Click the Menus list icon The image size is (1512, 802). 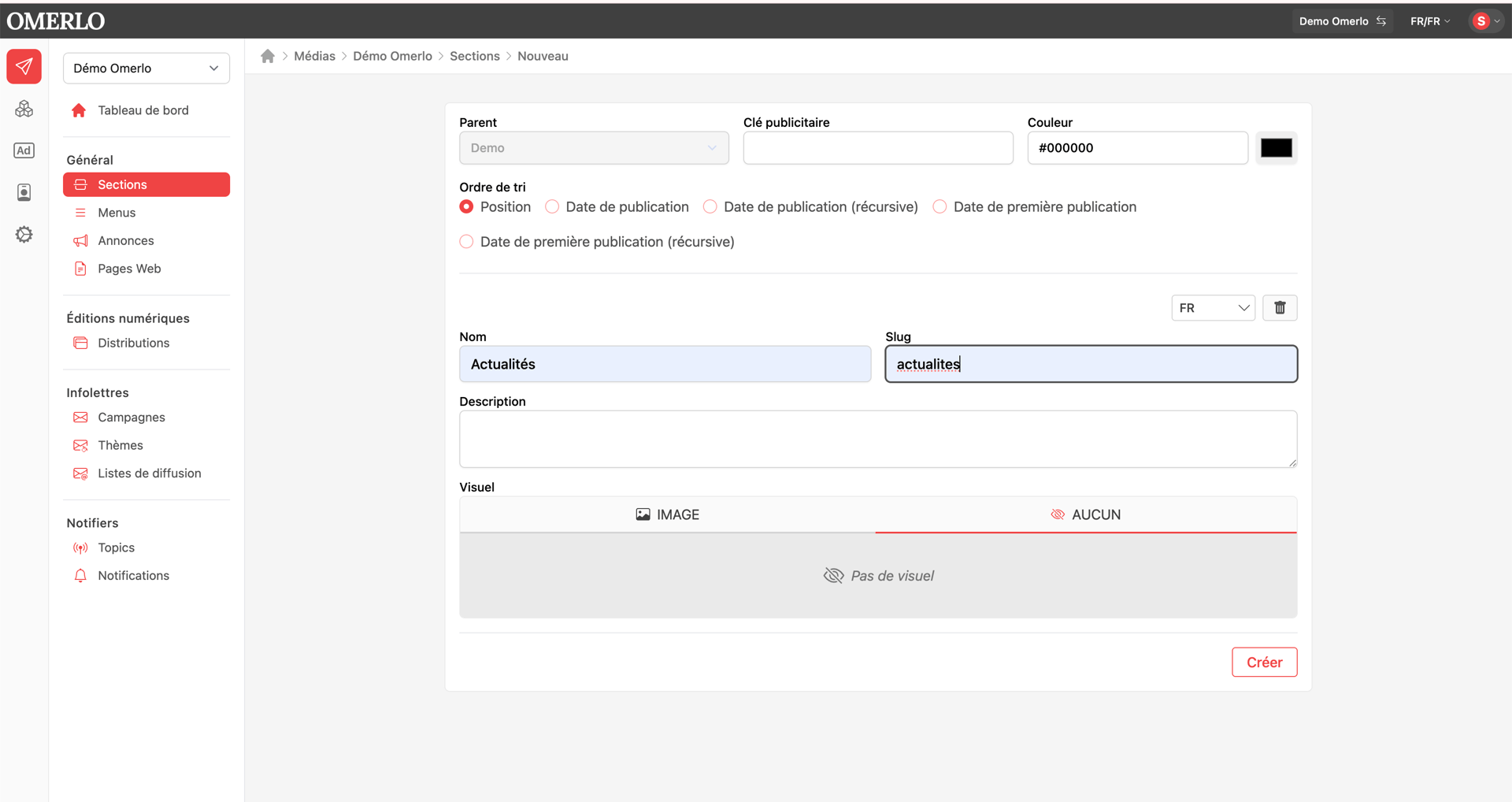80,213
